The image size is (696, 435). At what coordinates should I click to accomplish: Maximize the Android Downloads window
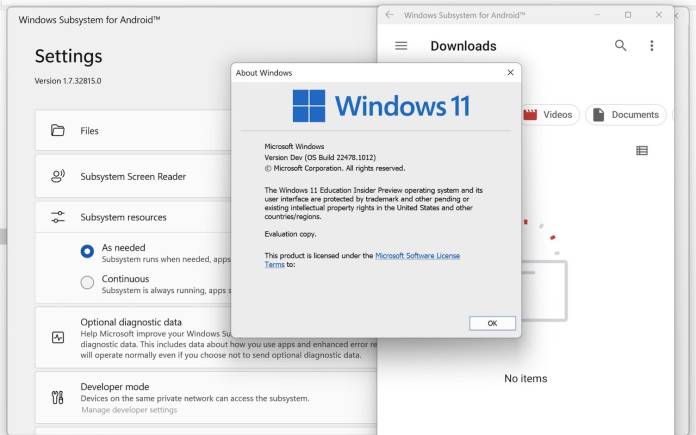[x=628, y=15]
